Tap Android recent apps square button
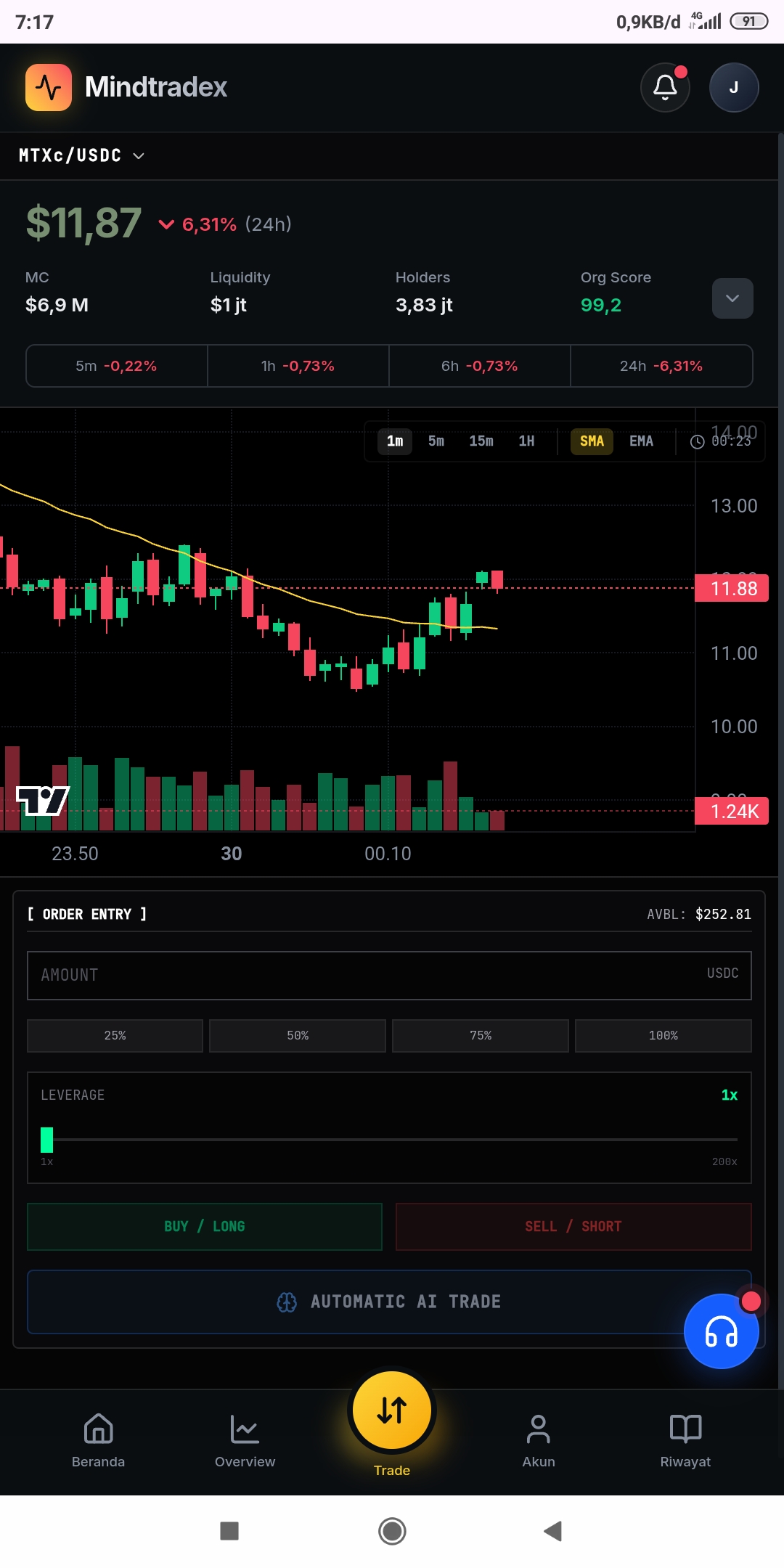 229,1531
